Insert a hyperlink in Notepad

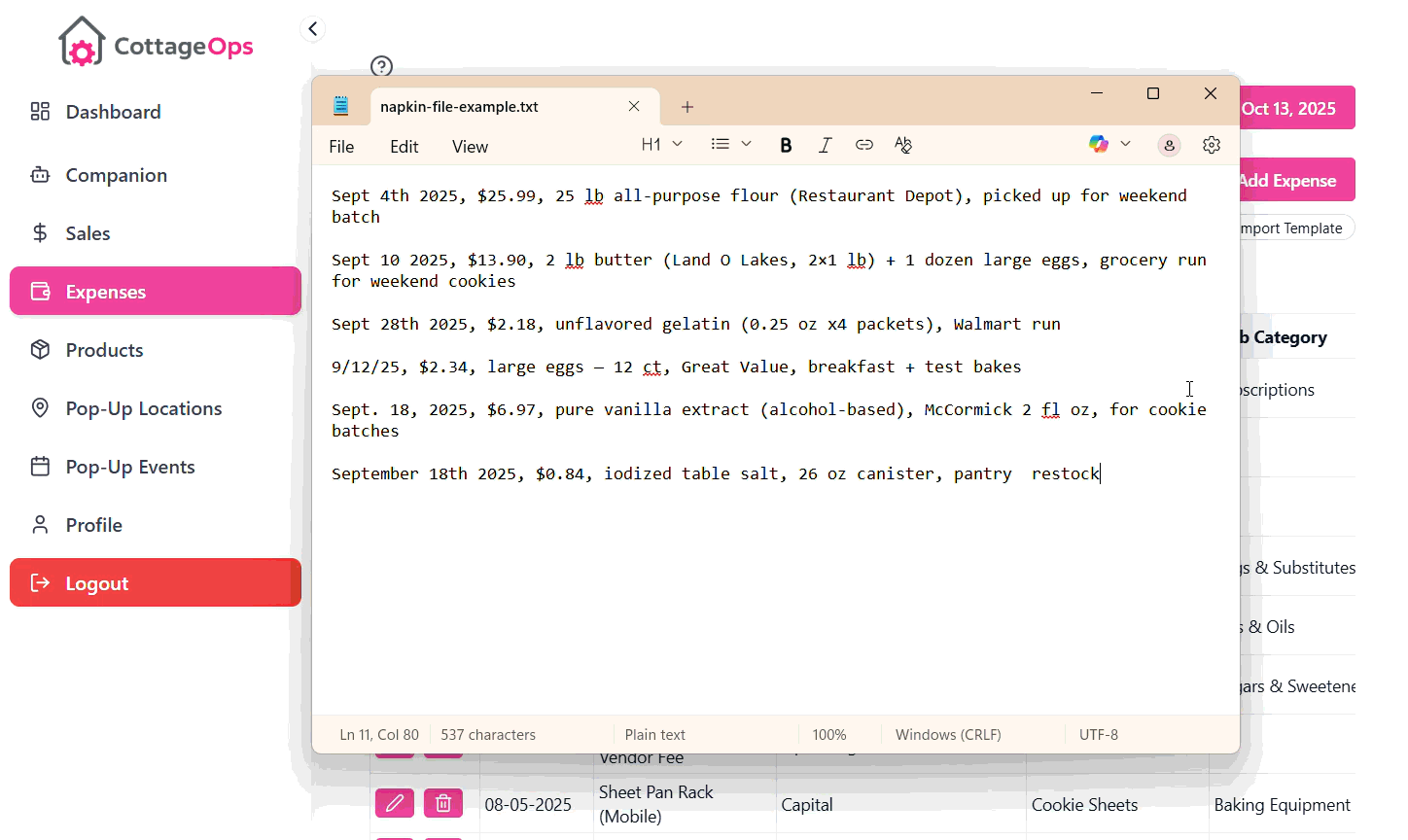[x=863, y=144]
